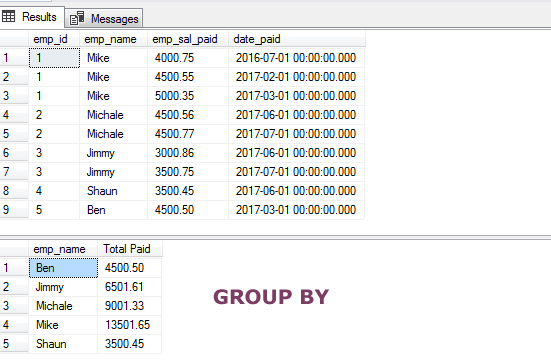Click the date cell 2017-02-01 00:00:00.000

tap(297, 77)
